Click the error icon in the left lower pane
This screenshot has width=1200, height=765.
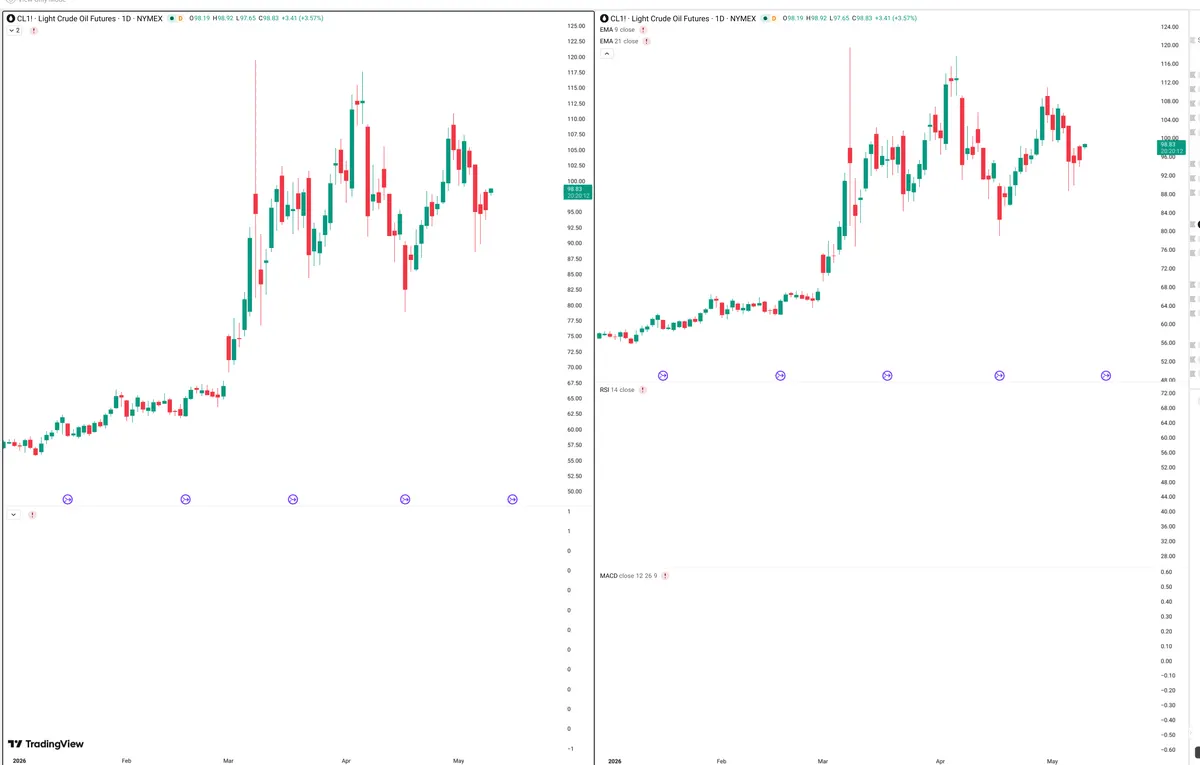coord(32,514)
